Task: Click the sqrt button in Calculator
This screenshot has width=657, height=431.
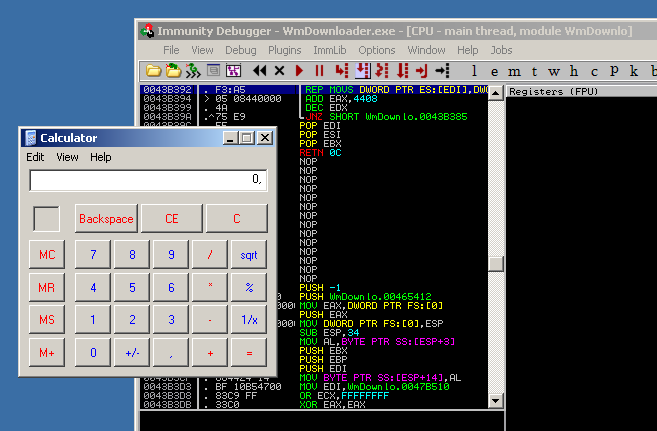Action: click(249, 254)
